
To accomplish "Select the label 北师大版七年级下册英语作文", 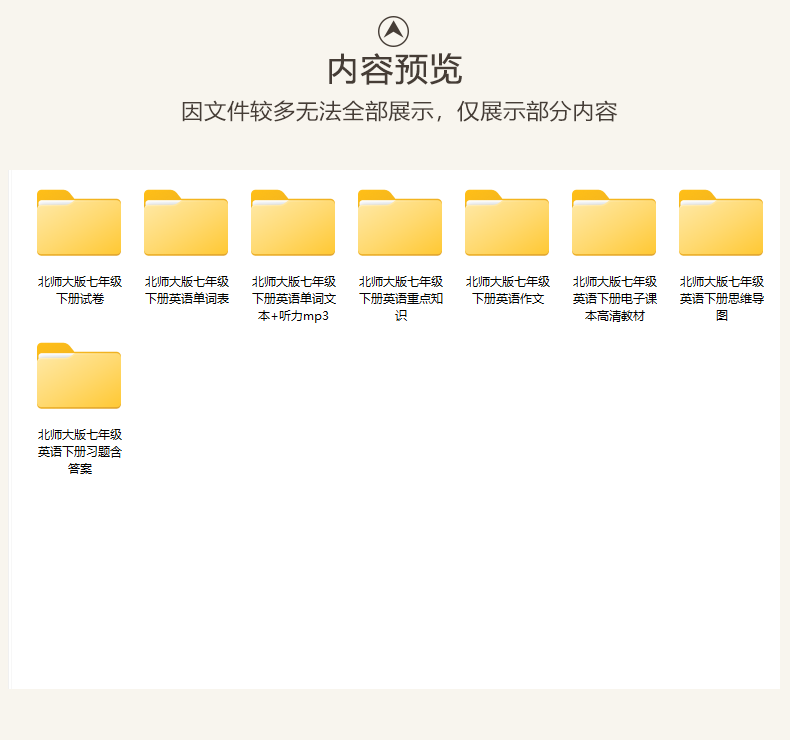I will point(508,290).
